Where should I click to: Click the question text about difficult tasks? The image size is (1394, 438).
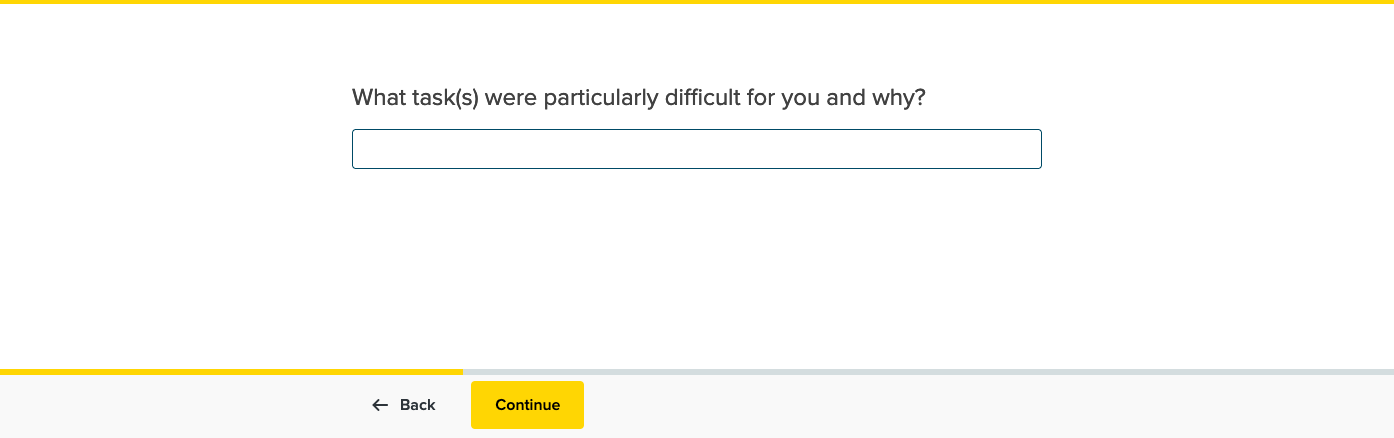click(638, 98)
